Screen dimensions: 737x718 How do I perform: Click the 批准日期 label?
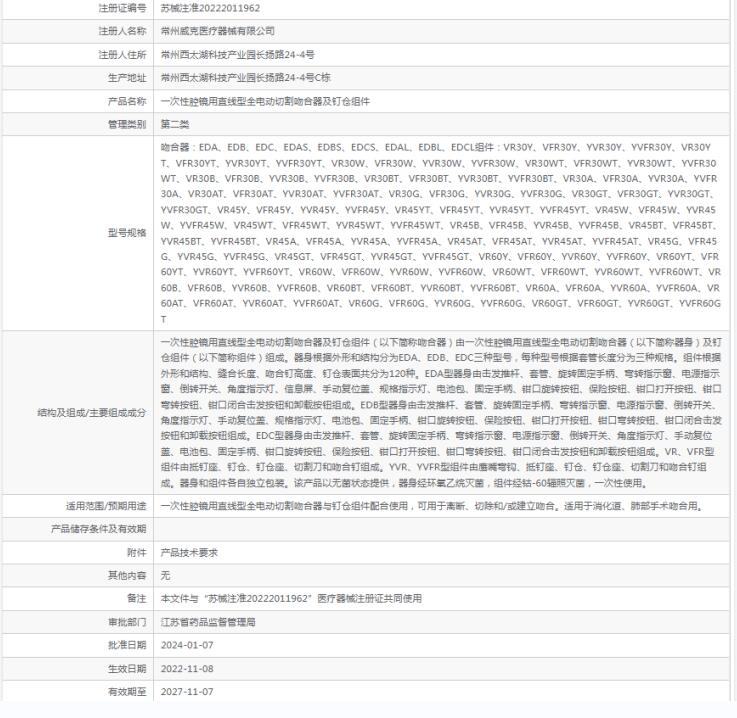point(127,645)
